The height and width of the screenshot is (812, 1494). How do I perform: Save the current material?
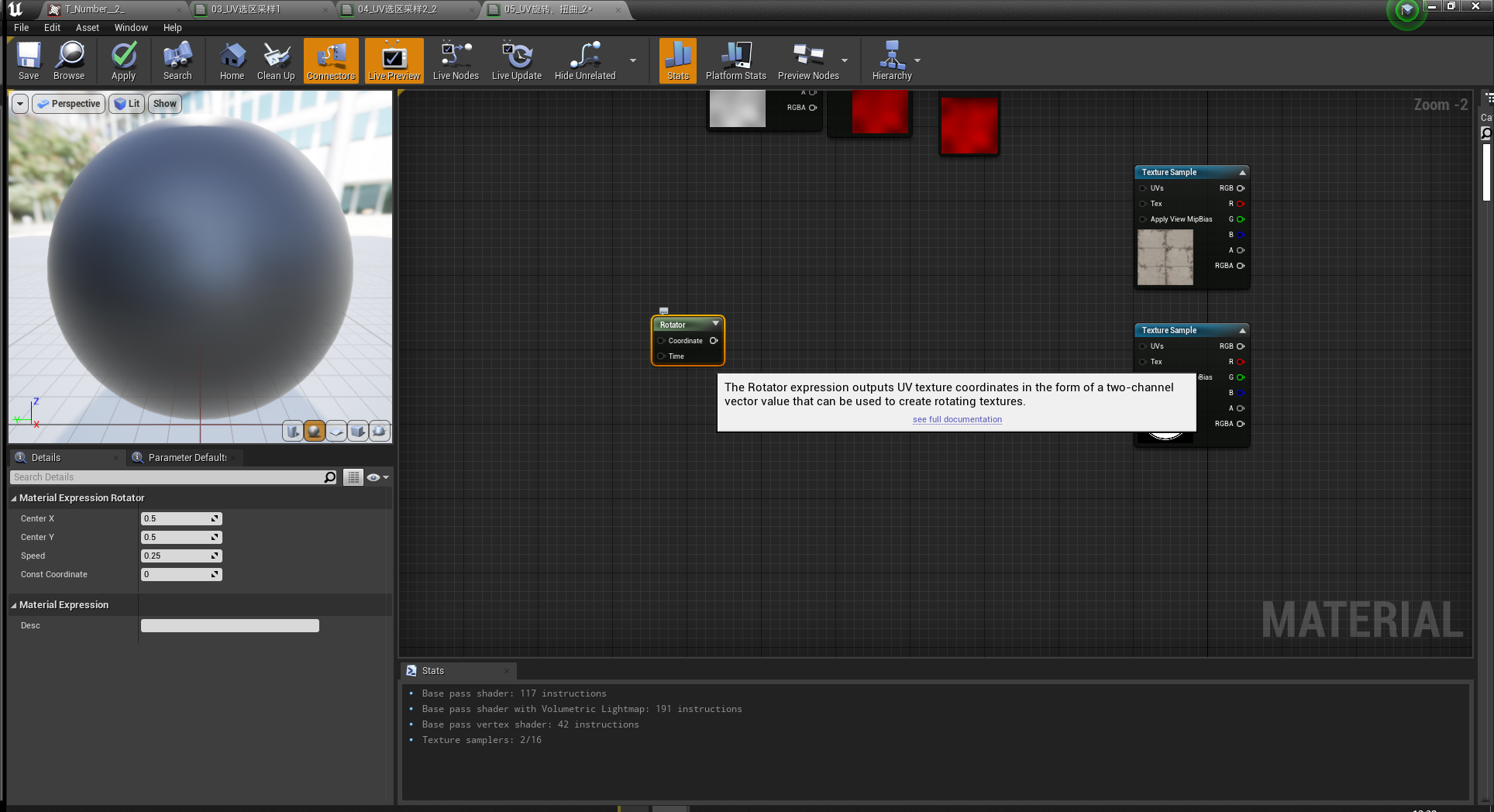(28, 60)
